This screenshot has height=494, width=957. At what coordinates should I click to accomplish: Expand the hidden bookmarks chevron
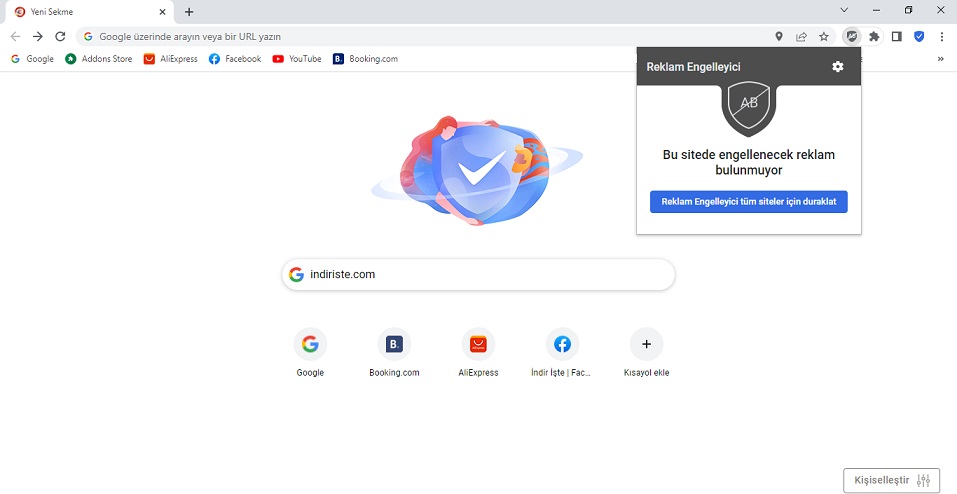pos(941,59)
